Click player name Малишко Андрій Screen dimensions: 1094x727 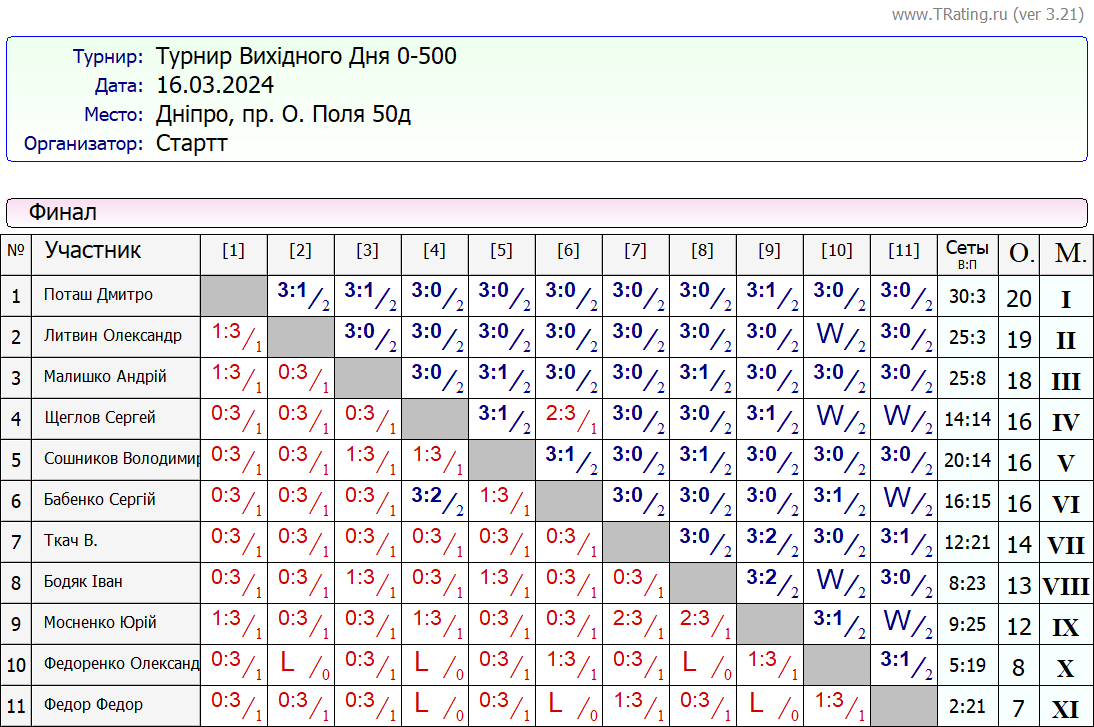click(105, 377)
